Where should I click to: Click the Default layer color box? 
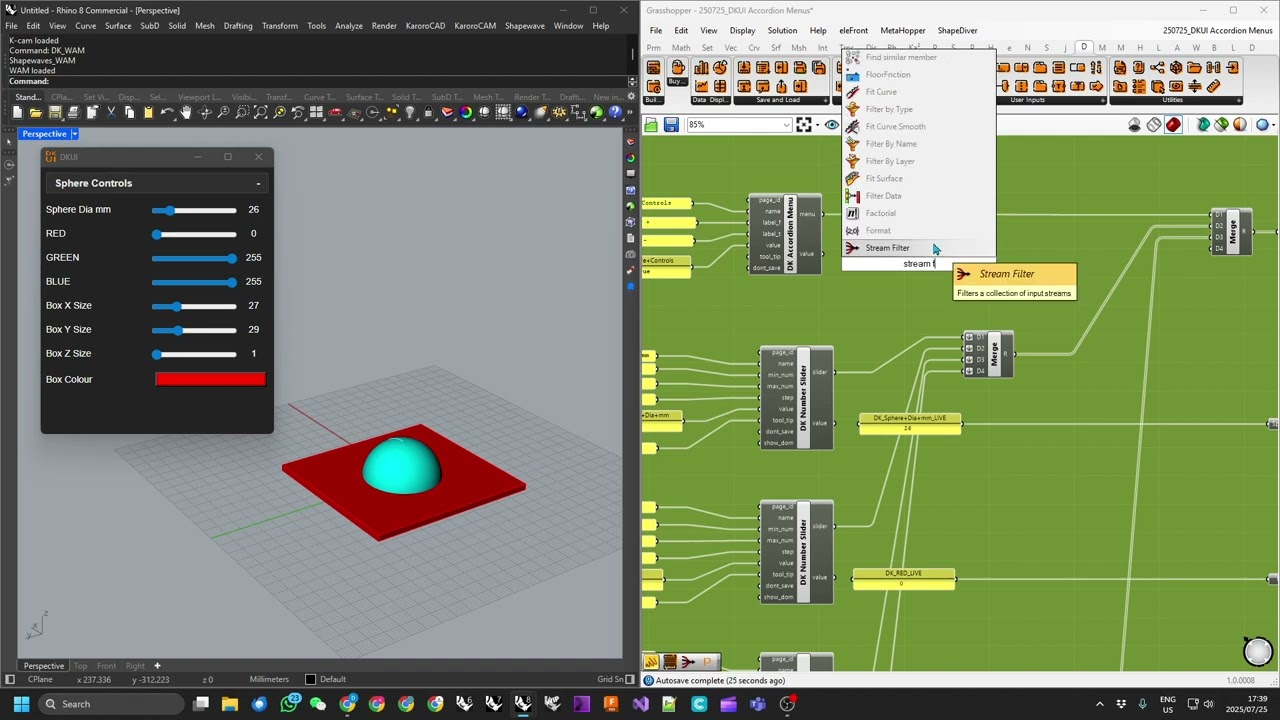pyautogui.click(x=310, y=680)
